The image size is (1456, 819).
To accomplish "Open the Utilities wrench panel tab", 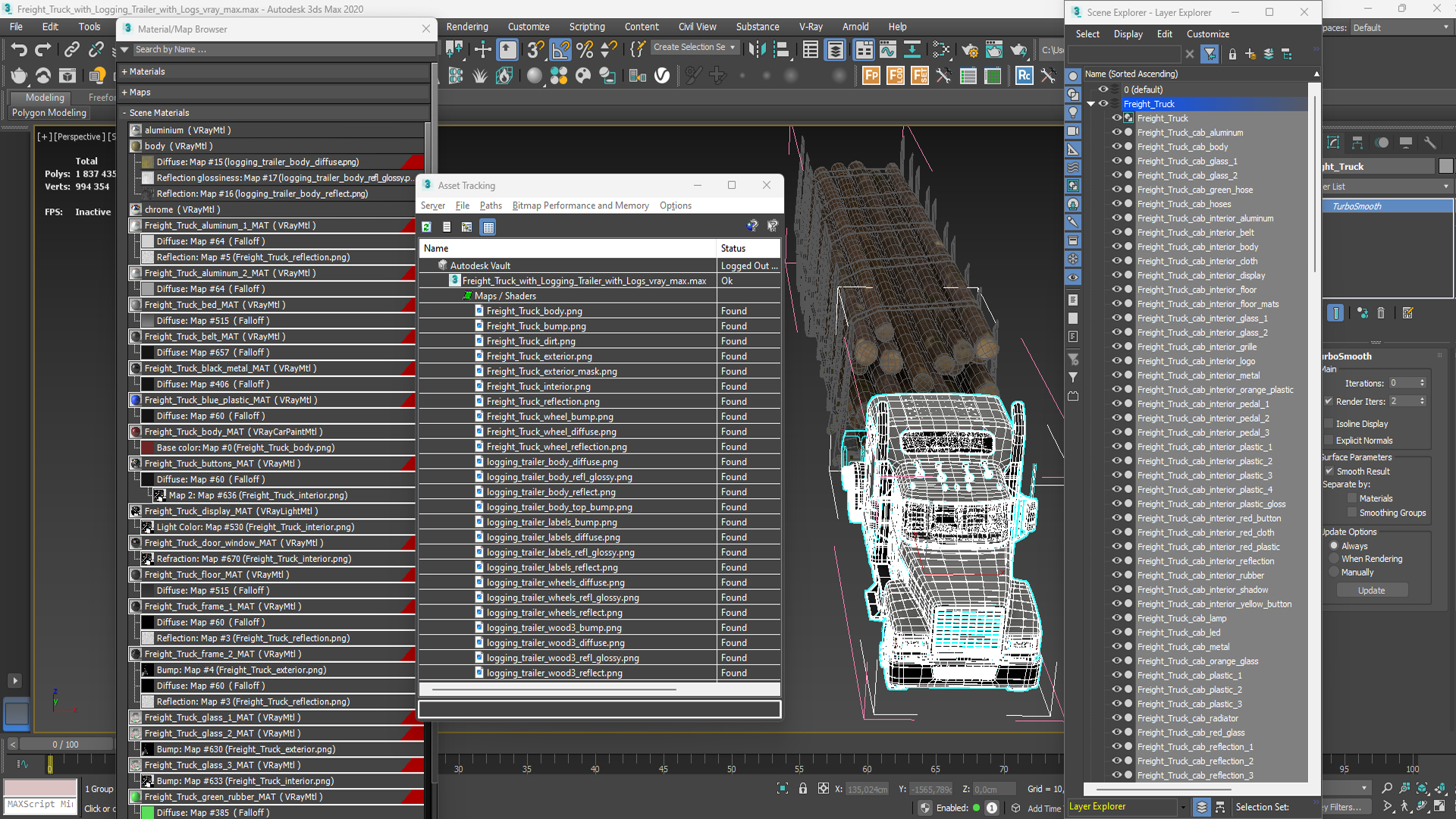I will coord(1430,143).
